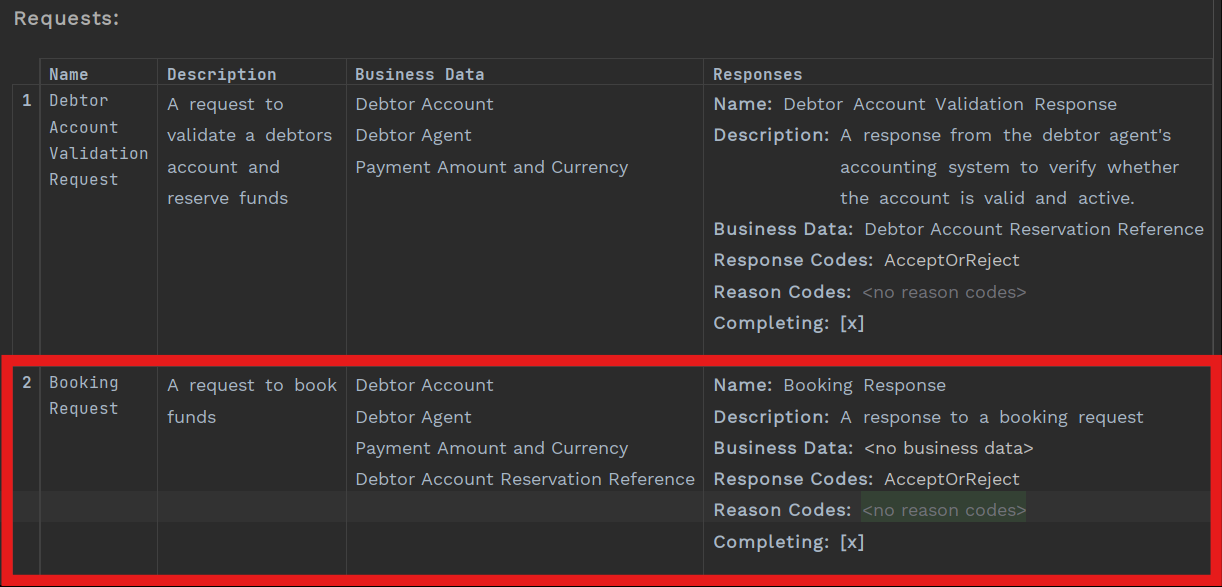Toggle Completing checkbox for Booking Response
The image size is (1222, 587).
click(x=852, y=542)
